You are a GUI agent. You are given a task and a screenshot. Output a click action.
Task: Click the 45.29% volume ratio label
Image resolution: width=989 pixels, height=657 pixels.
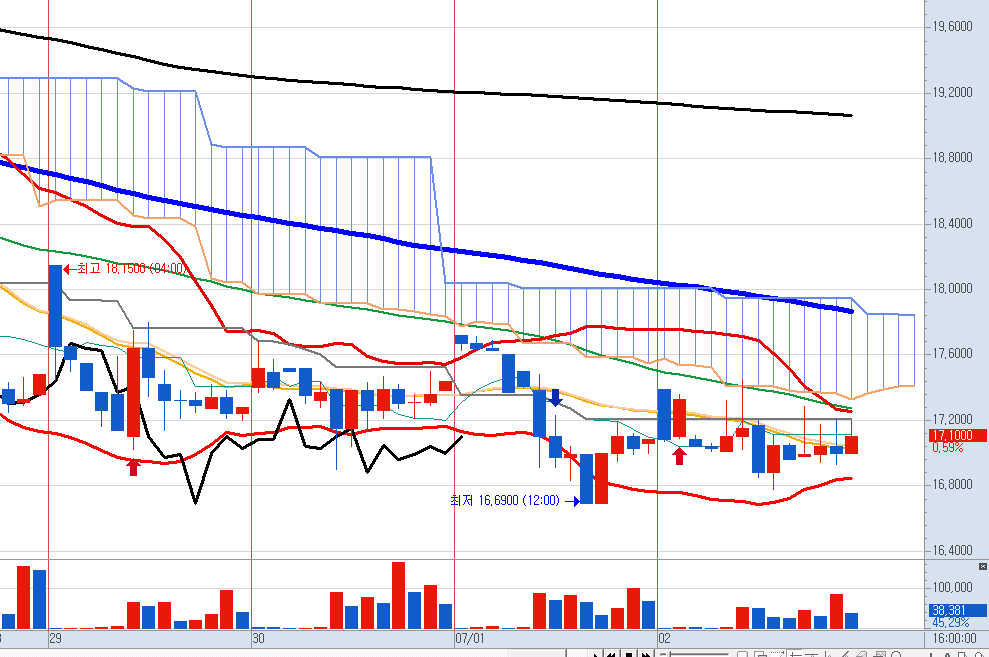[x=951, y=622]
